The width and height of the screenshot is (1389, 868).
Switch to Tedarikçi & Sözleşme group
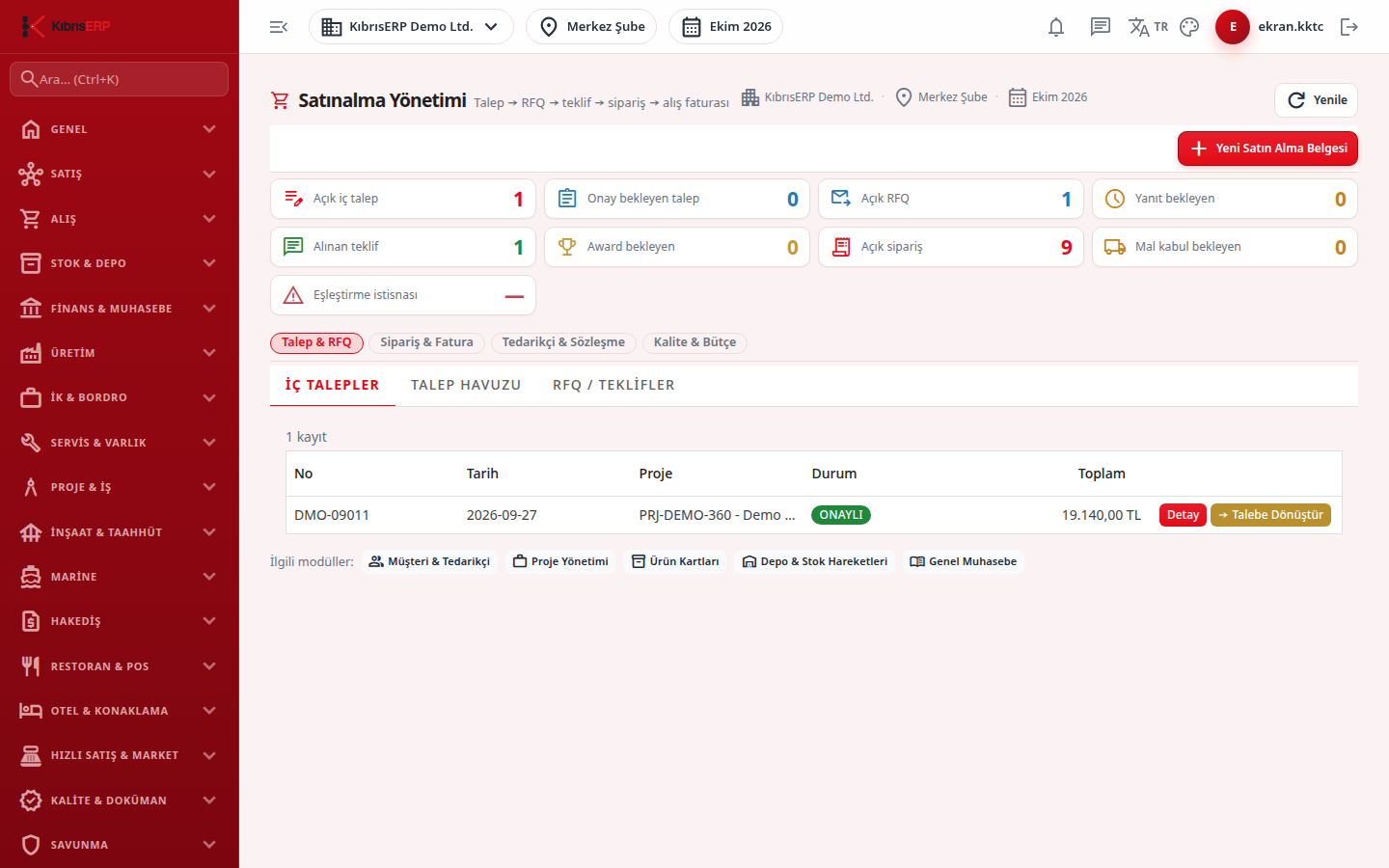pyautogui.click(x=563, y=342)
